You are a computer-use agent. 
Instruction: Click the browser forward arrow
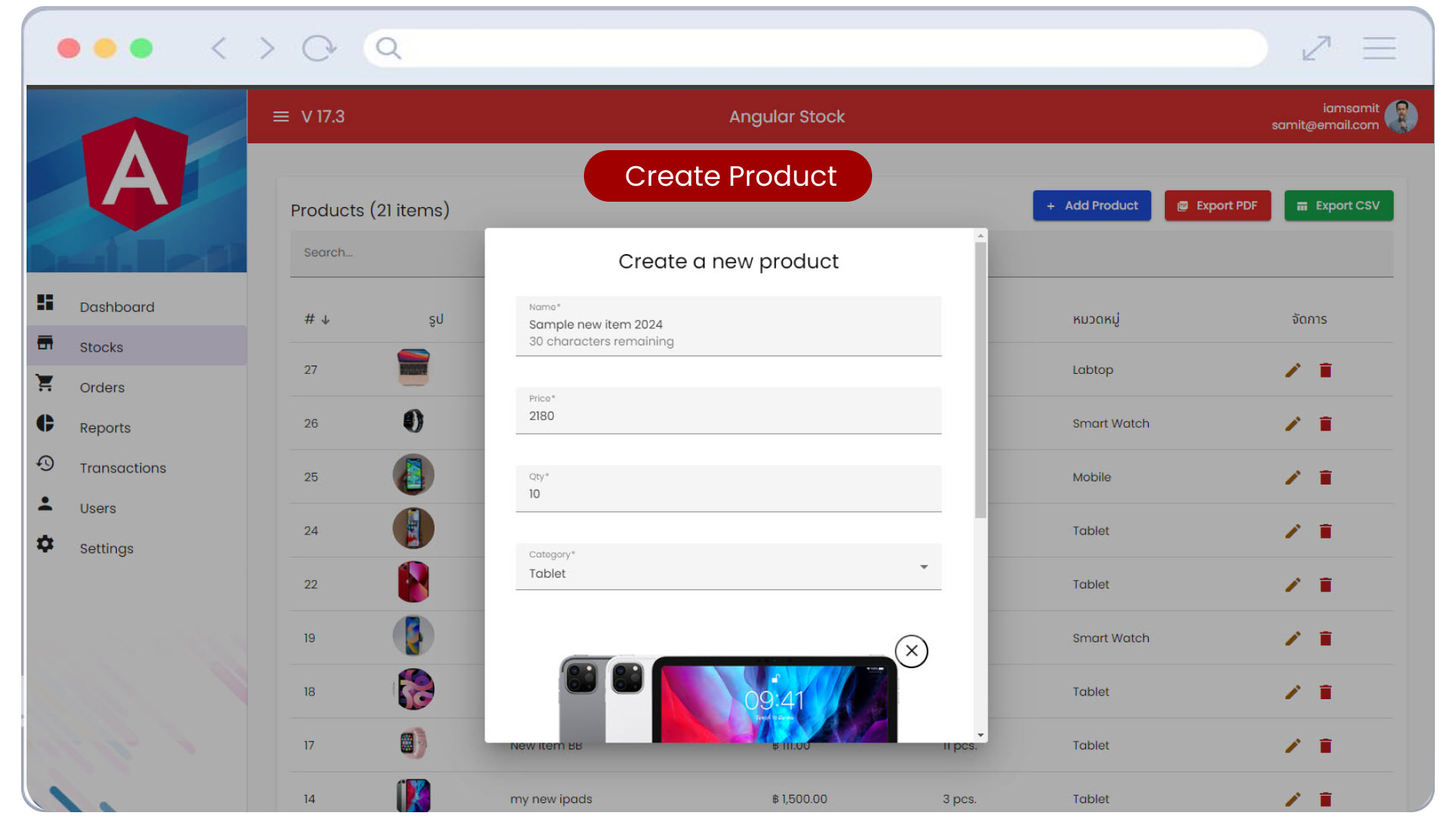pyautogui.click(x=266, y=49)
